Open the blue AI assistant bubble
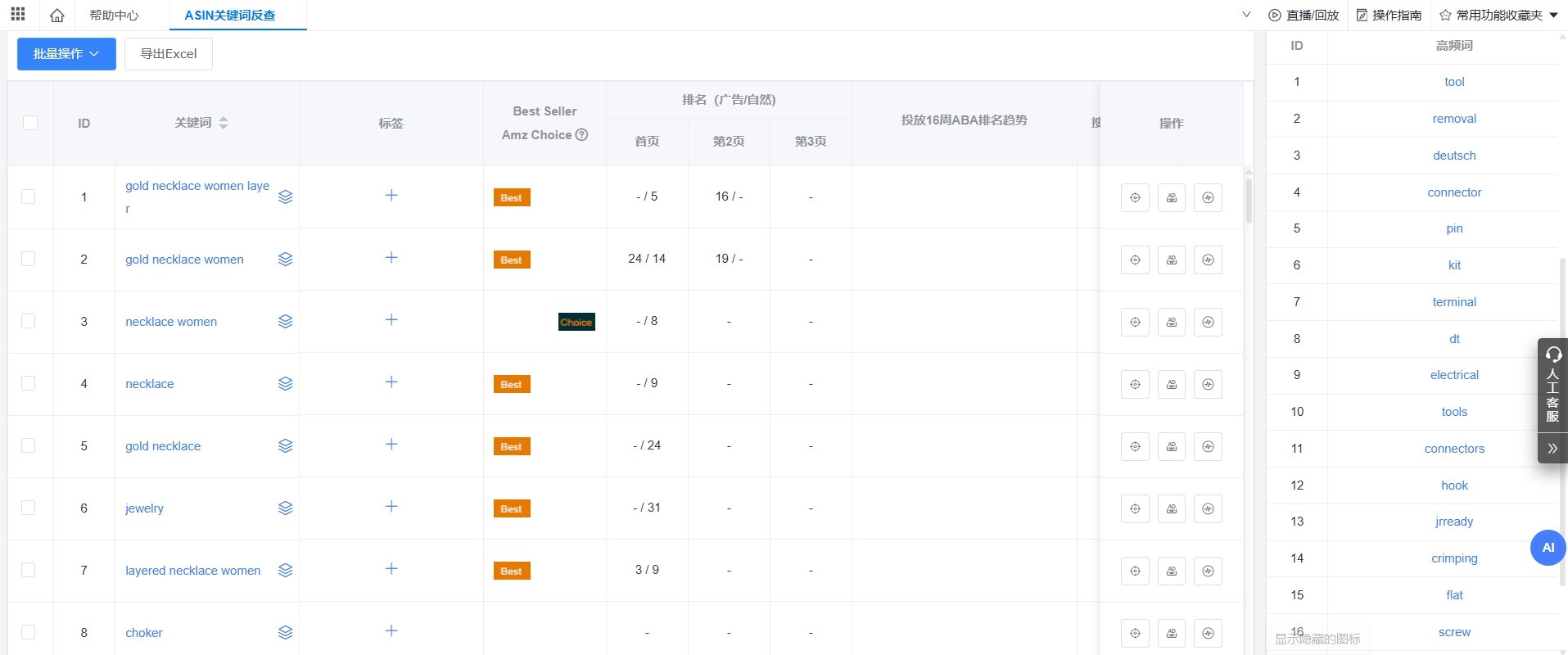The height and width of the screenshot is (655, 1568). pos(1548,548)
